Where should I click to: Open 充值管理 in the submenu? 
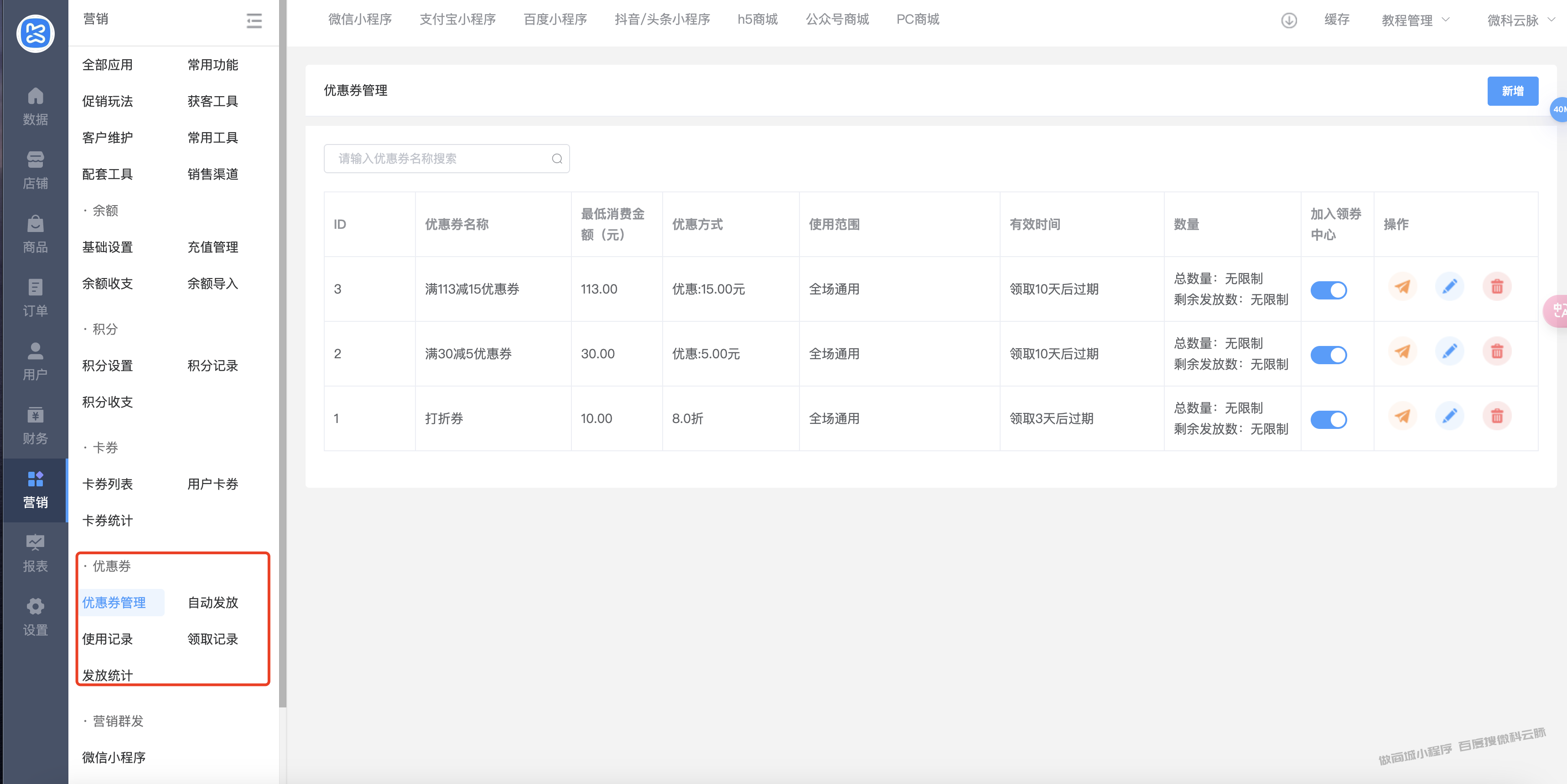click(x=213, y=246)
